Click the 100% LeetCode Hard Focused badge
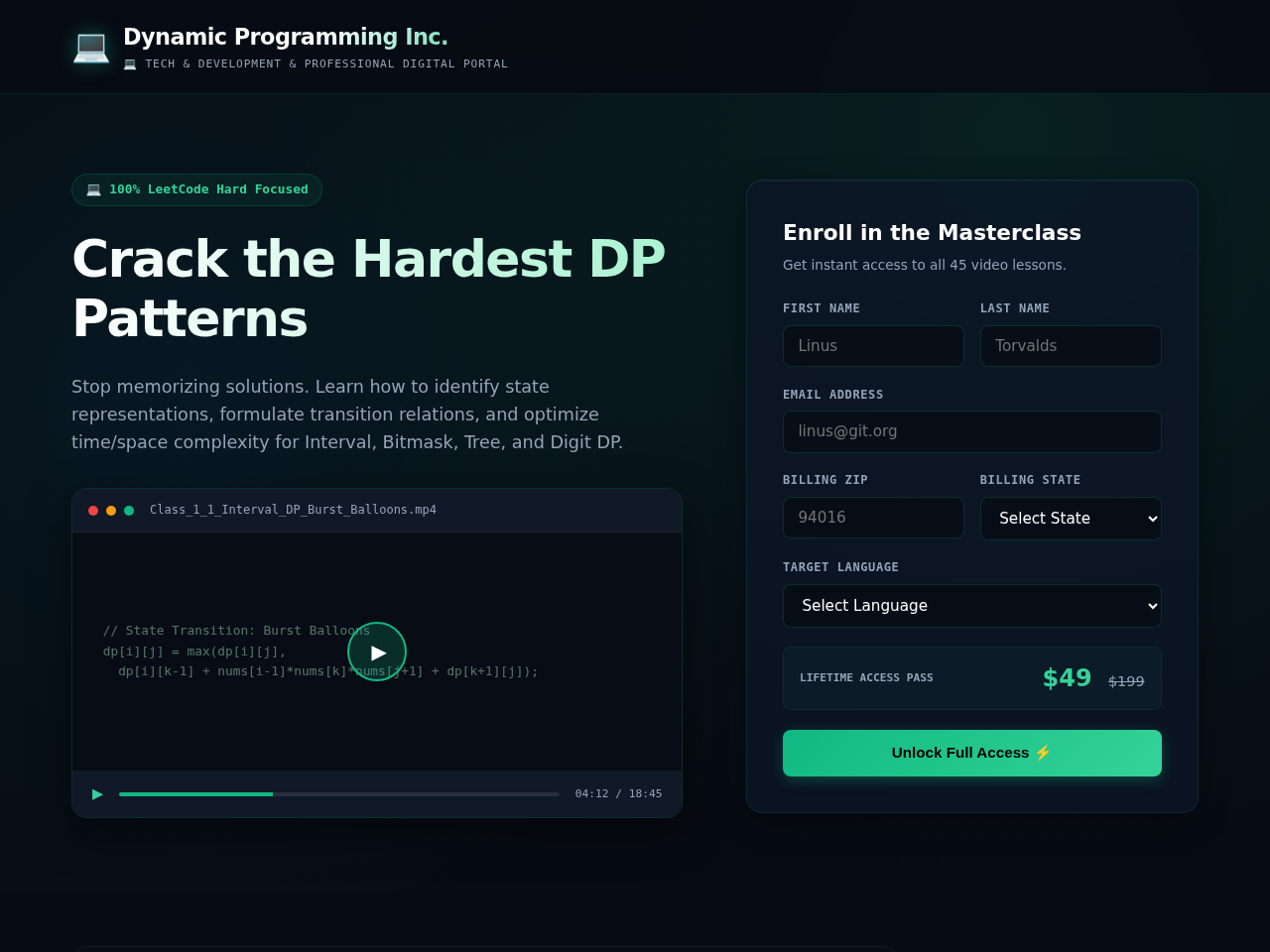Screen dimensions: 1270x952 [196, 189]
